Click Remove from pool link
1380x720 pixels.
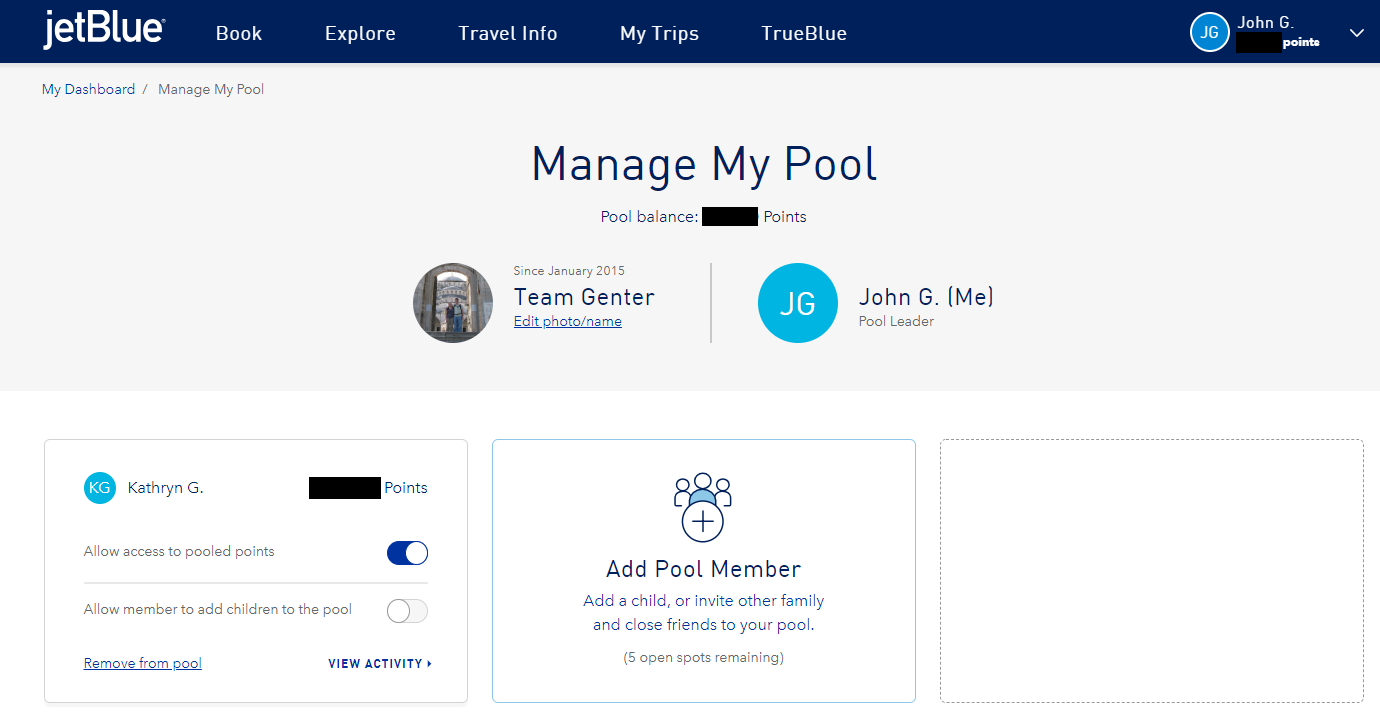[143, 663]
